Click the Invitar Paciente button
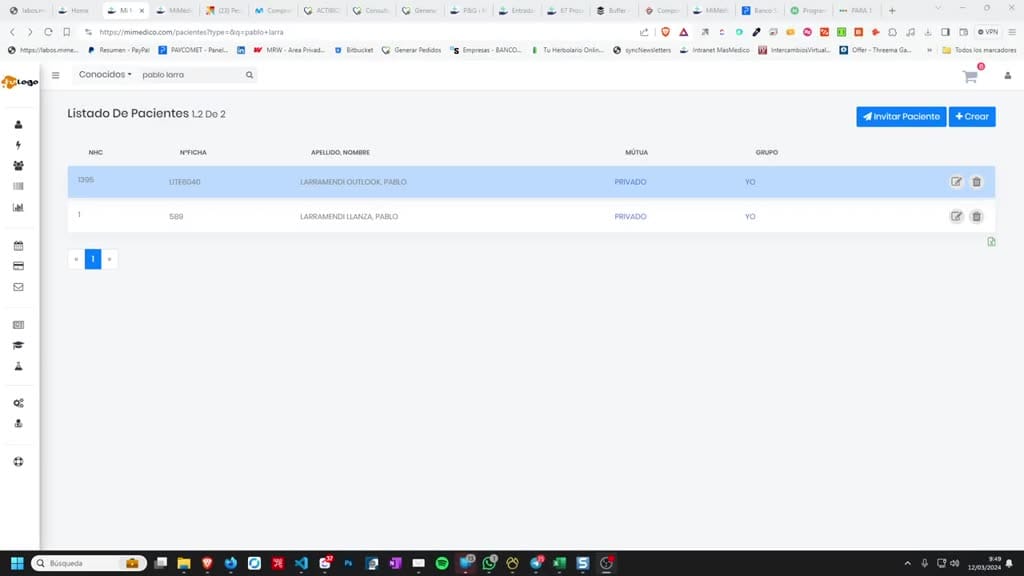Image resolution: width=1024 pixels, height=576 pixels. click(901, 116)
